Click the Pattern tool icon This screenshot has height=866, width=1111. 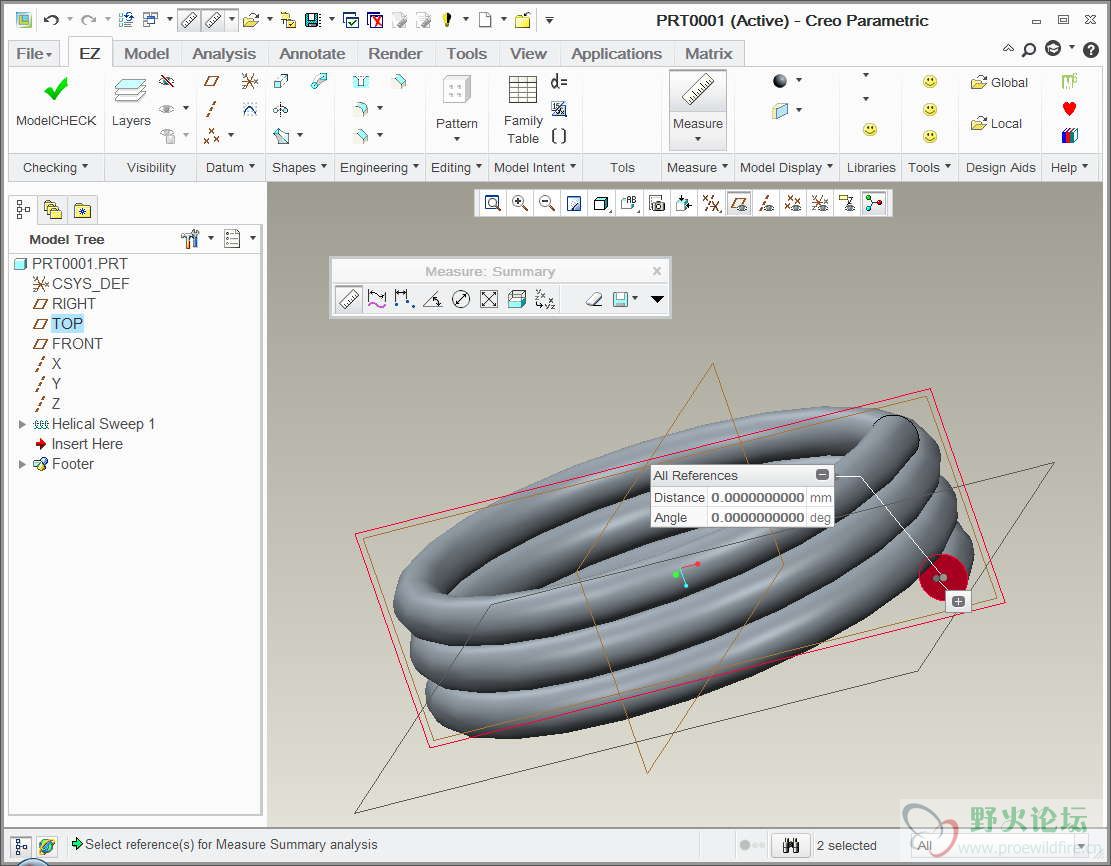click(x=456, y=91)
